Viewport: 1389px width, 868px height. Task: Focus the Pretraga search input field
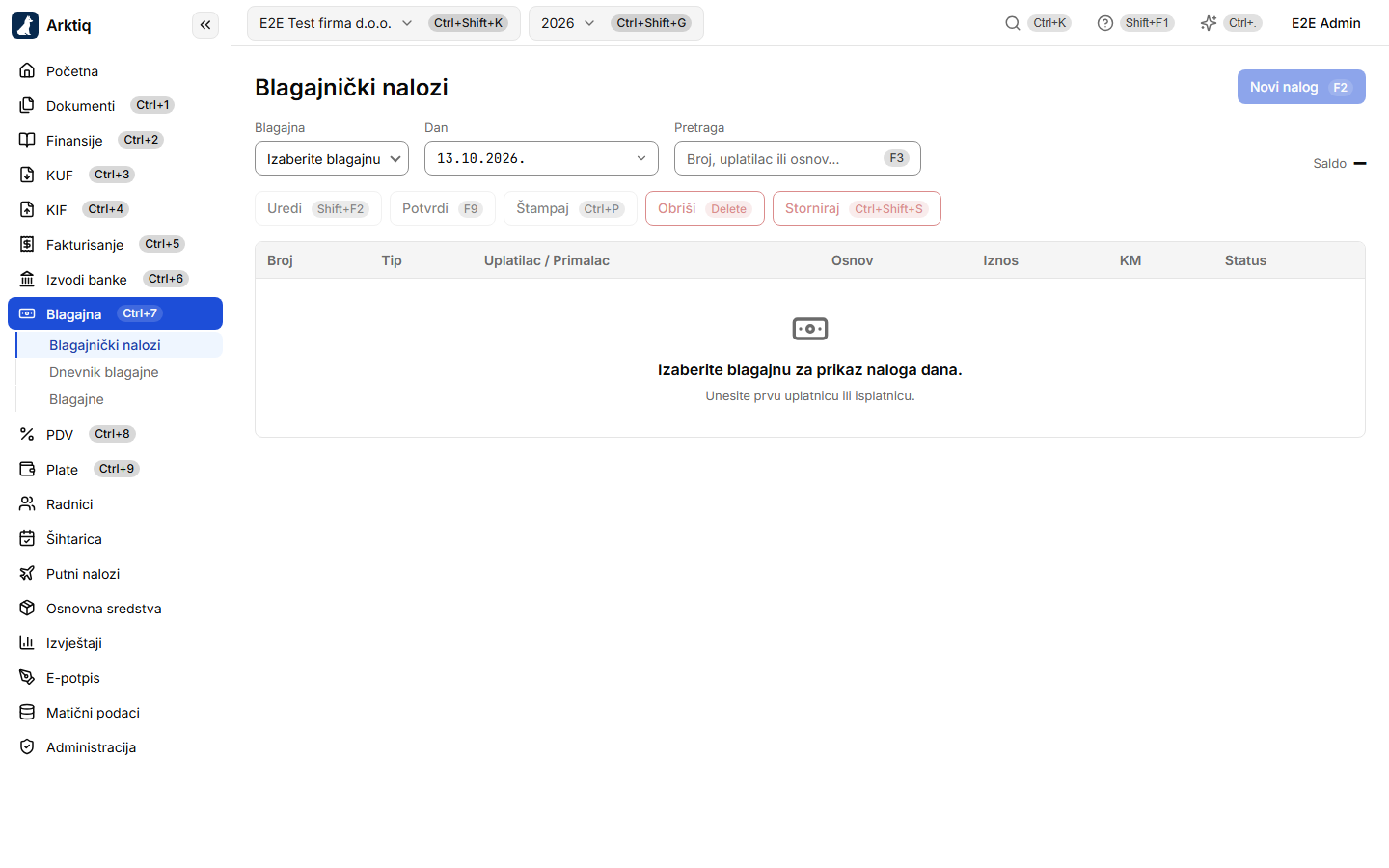[798, 158]
